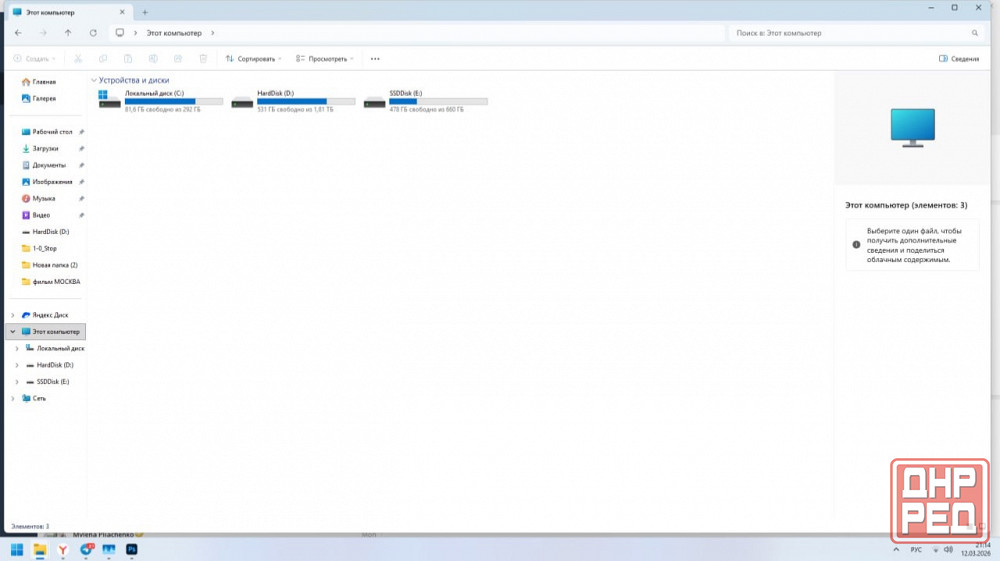Open a new tab with plus button
Screen dimensions: 1000x561
click(x=145, y=12)
